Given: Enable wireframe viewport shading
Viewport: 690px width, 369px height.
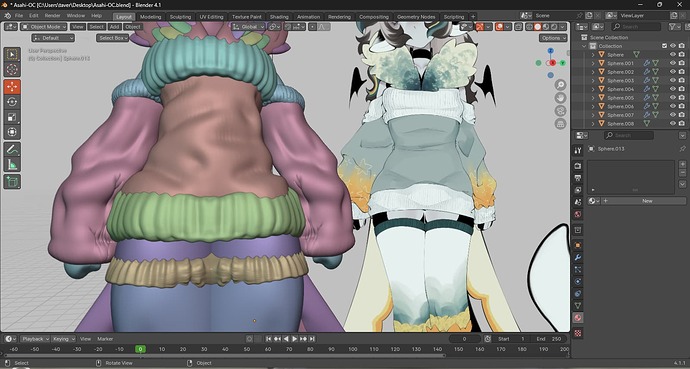Looking at the screenshot, I should (530, 27).
